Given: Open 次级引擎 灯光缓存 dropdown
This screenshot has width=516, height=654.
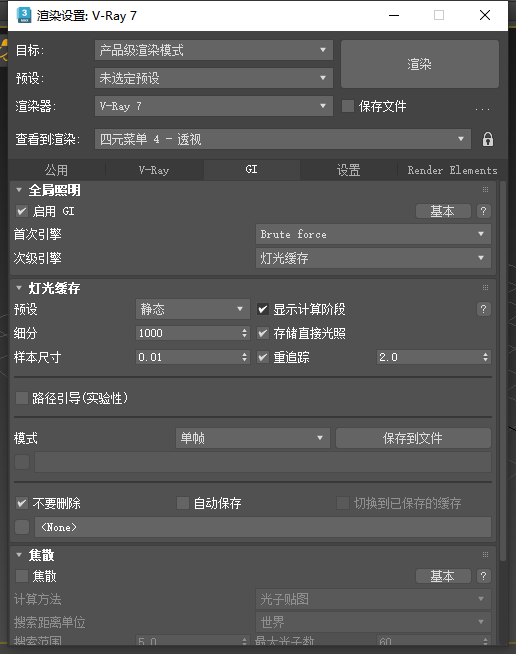Looking at the screenshot, I should [373, 258].
